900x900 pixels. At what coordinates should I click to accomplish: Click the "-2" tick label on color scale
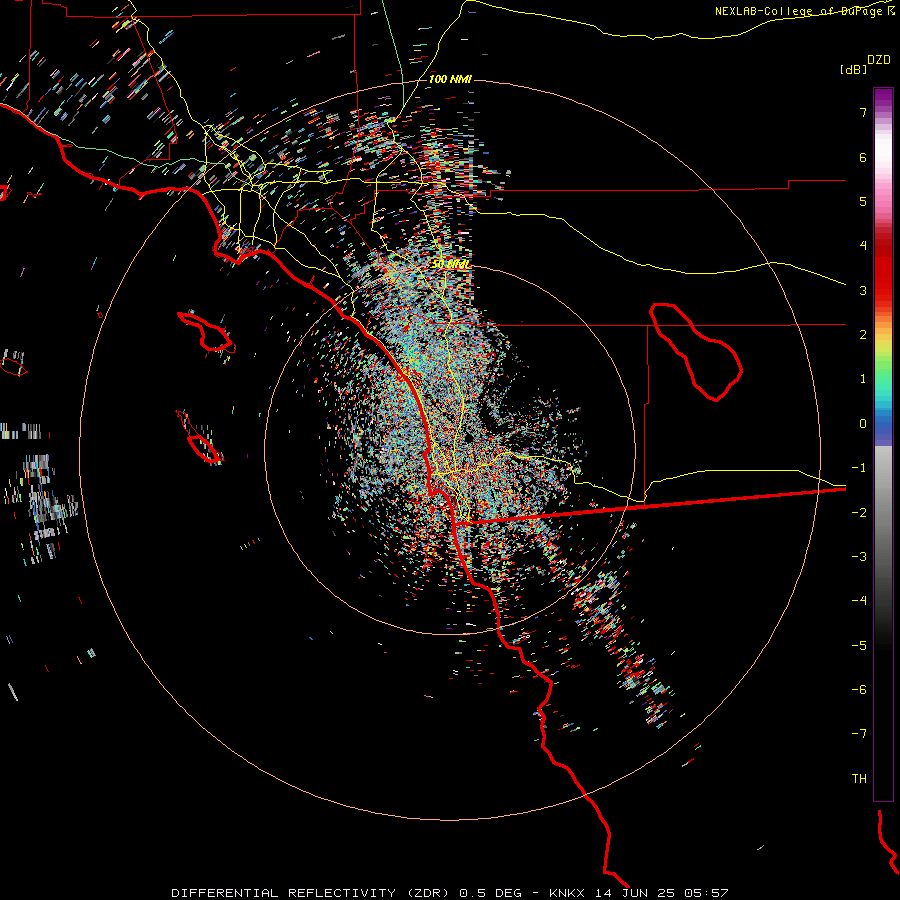(x=859, y=512)
